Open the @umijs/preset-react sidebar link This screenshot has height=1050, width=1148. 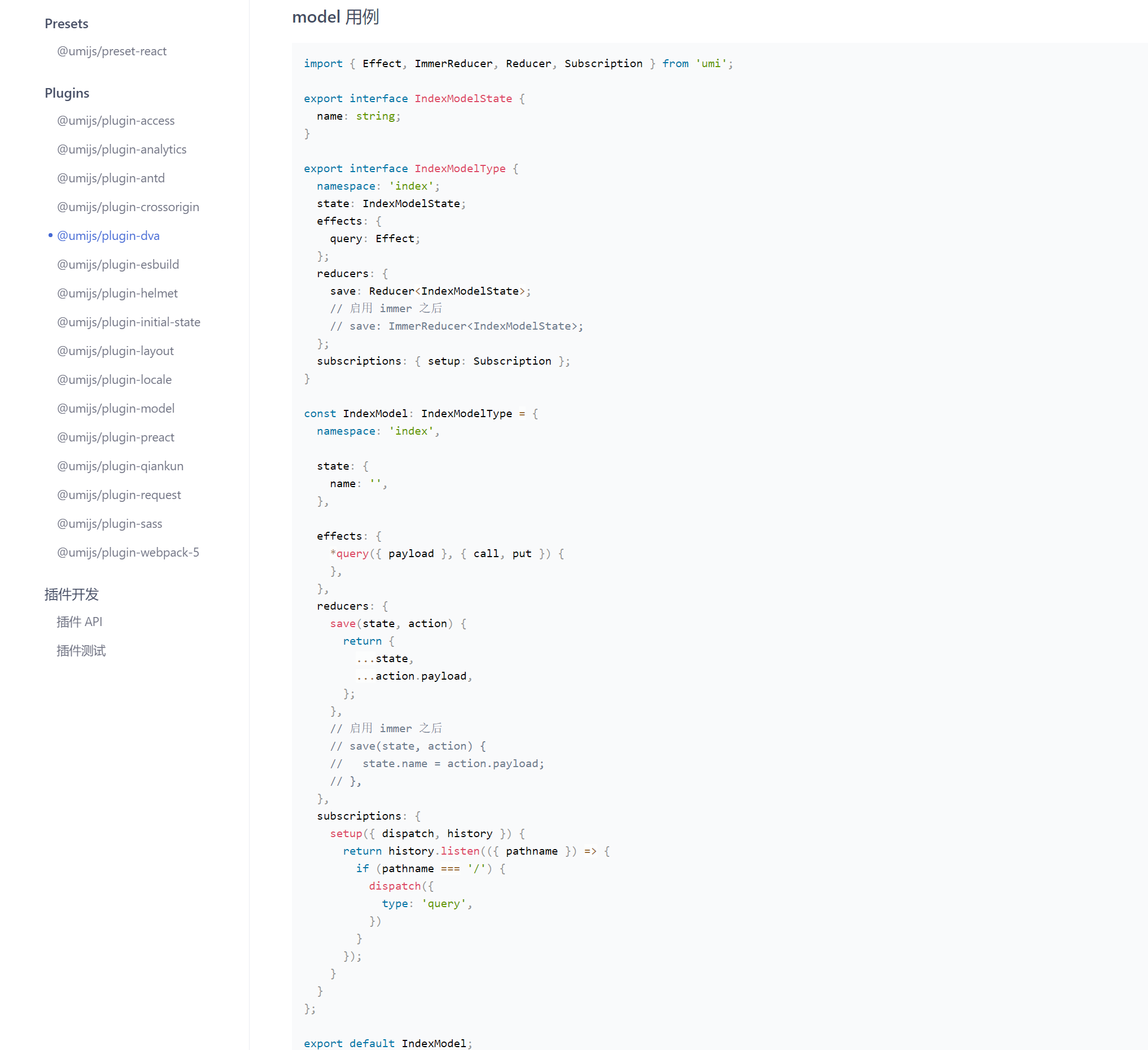[112, 51]
